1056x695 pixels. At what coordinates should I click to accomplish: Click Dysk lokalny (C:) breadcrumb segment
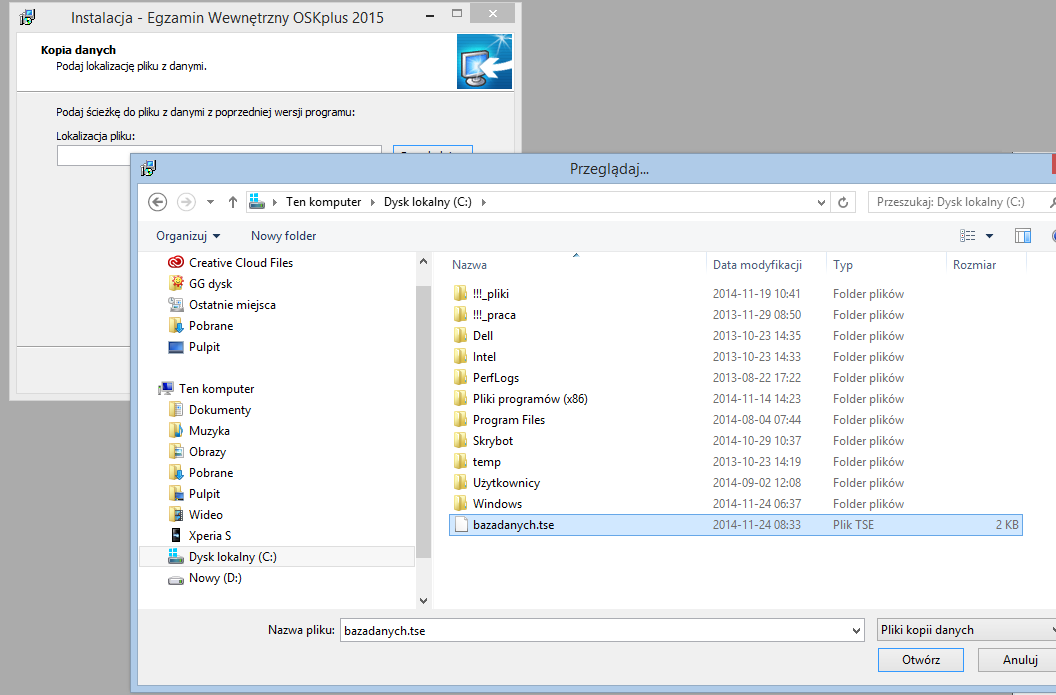(x=428, y=202)
